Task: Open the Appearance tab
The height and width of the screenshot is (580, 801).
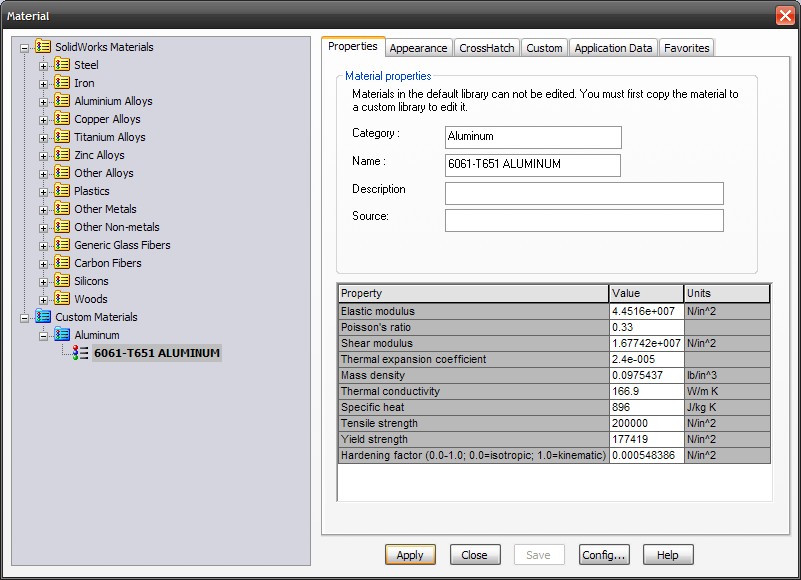Action: (x=418, y=48)
